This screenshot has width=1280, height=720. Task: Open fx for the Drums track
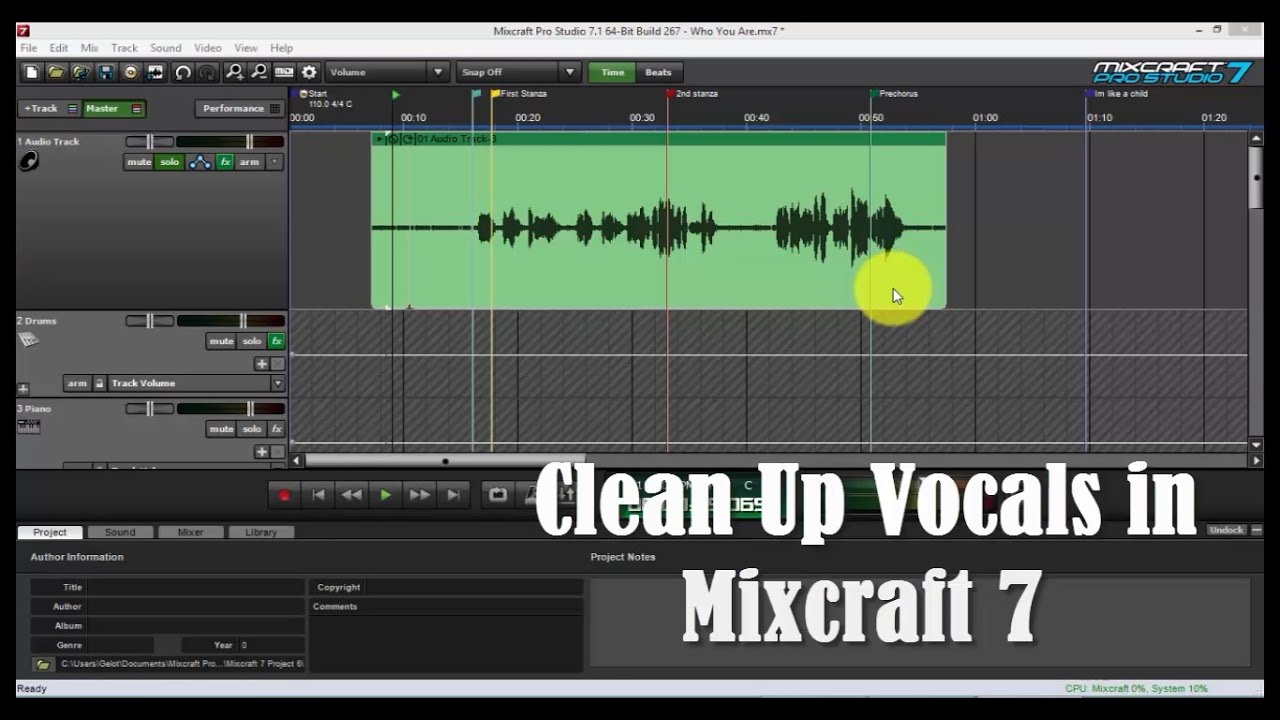(276, 341)
